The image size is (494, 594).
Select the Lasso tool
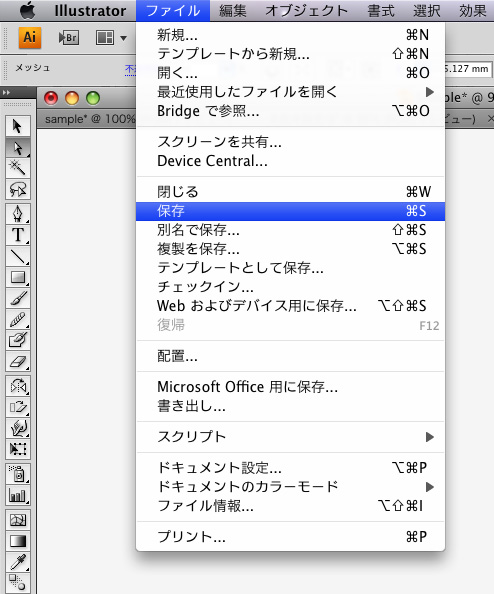point(17,189)
